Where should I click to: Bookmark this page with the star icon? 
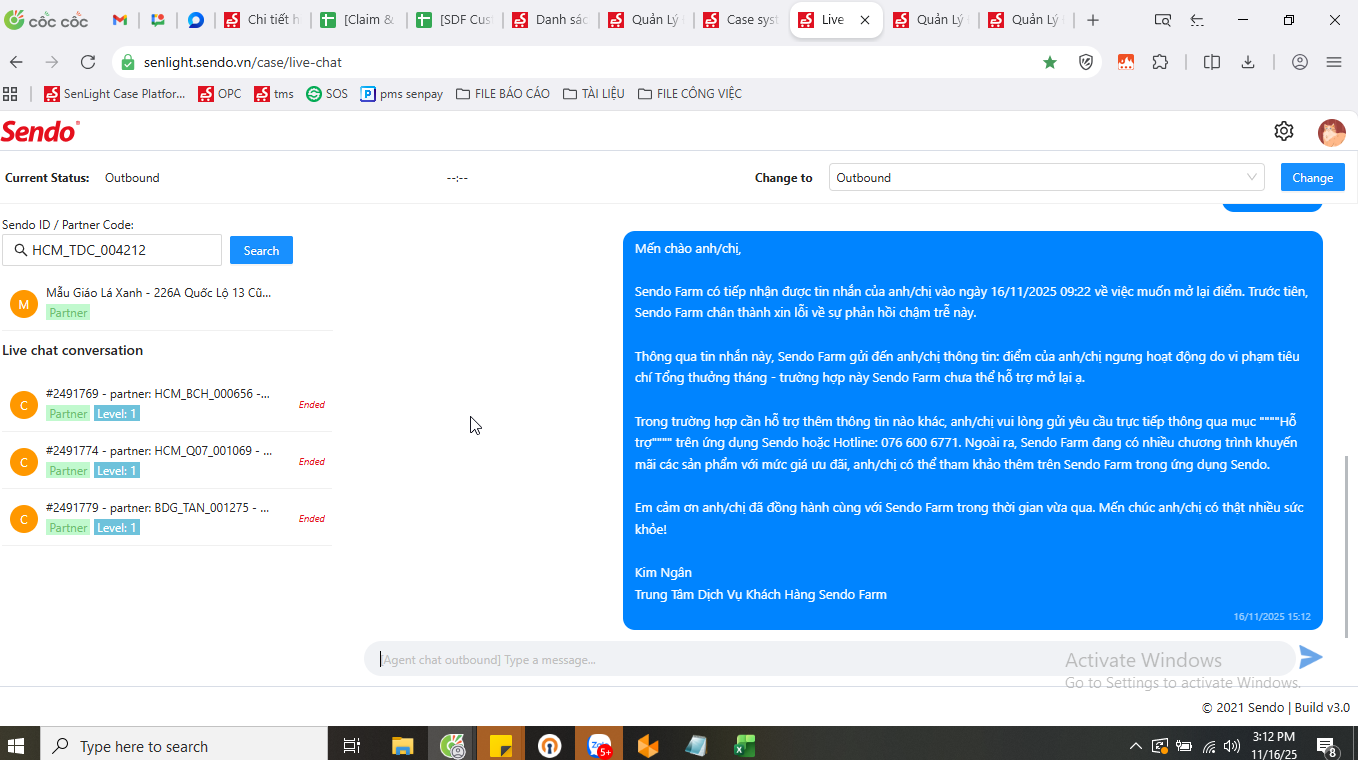point(1050,62)
